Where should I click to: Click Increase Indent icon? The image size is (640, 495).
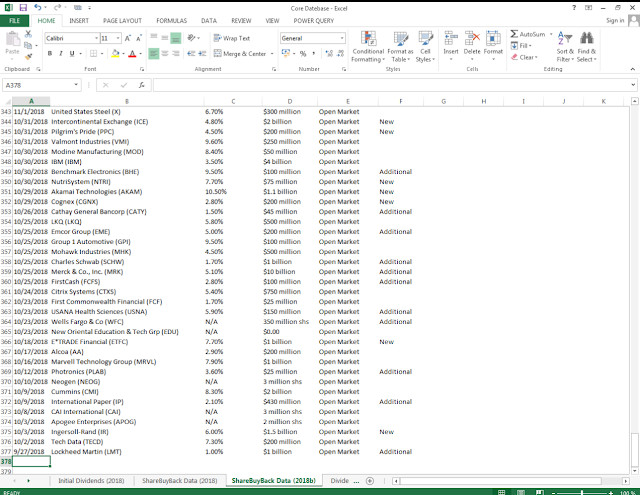(202, 53)
